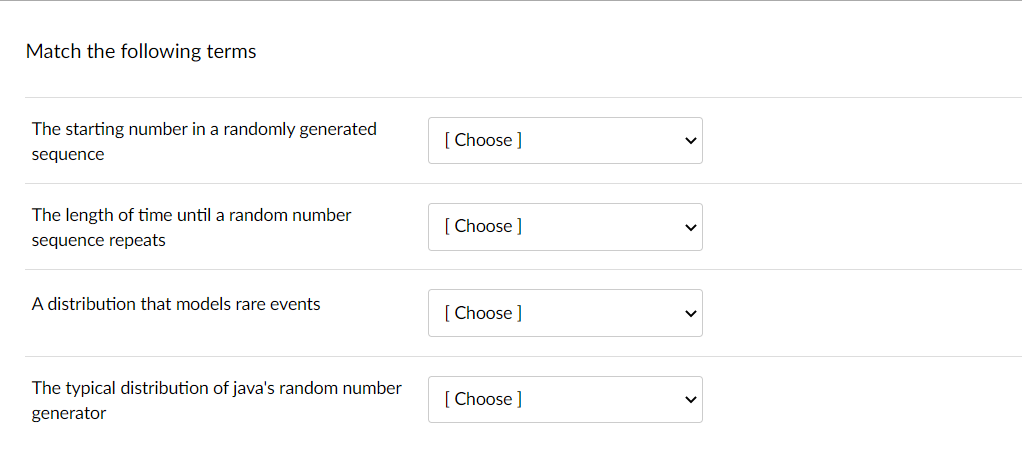This screenshot has height=455, width=1022.
Task: Select the "[ Choose ]" placeholder in the second row
Action: point(482,227)
